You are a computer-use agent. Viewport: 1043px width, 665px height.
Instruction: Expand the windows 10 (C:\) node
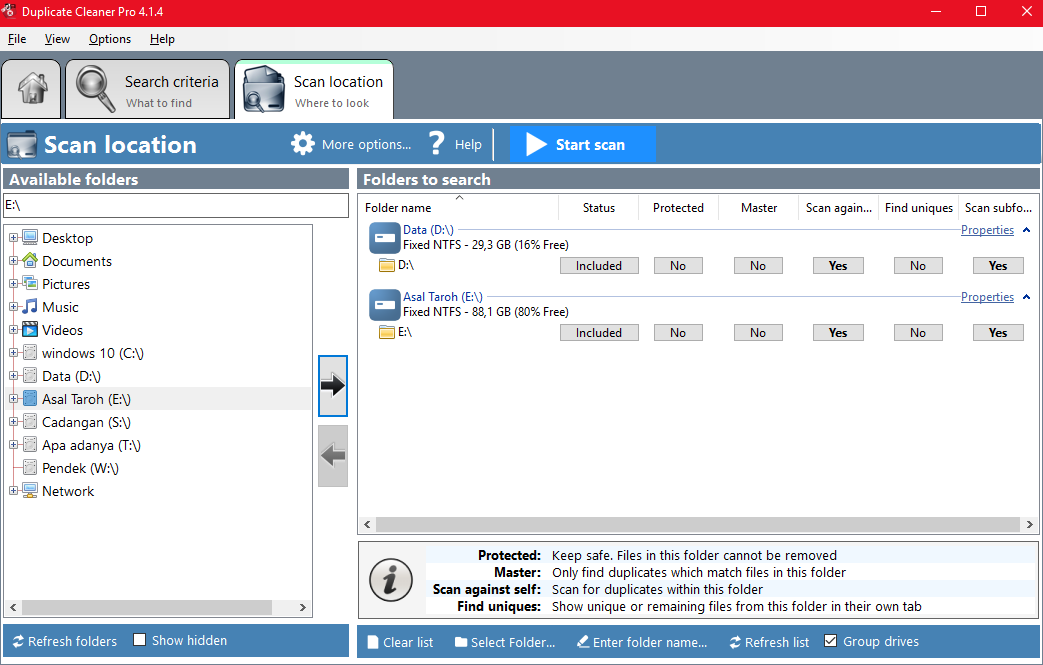point(13,352)
